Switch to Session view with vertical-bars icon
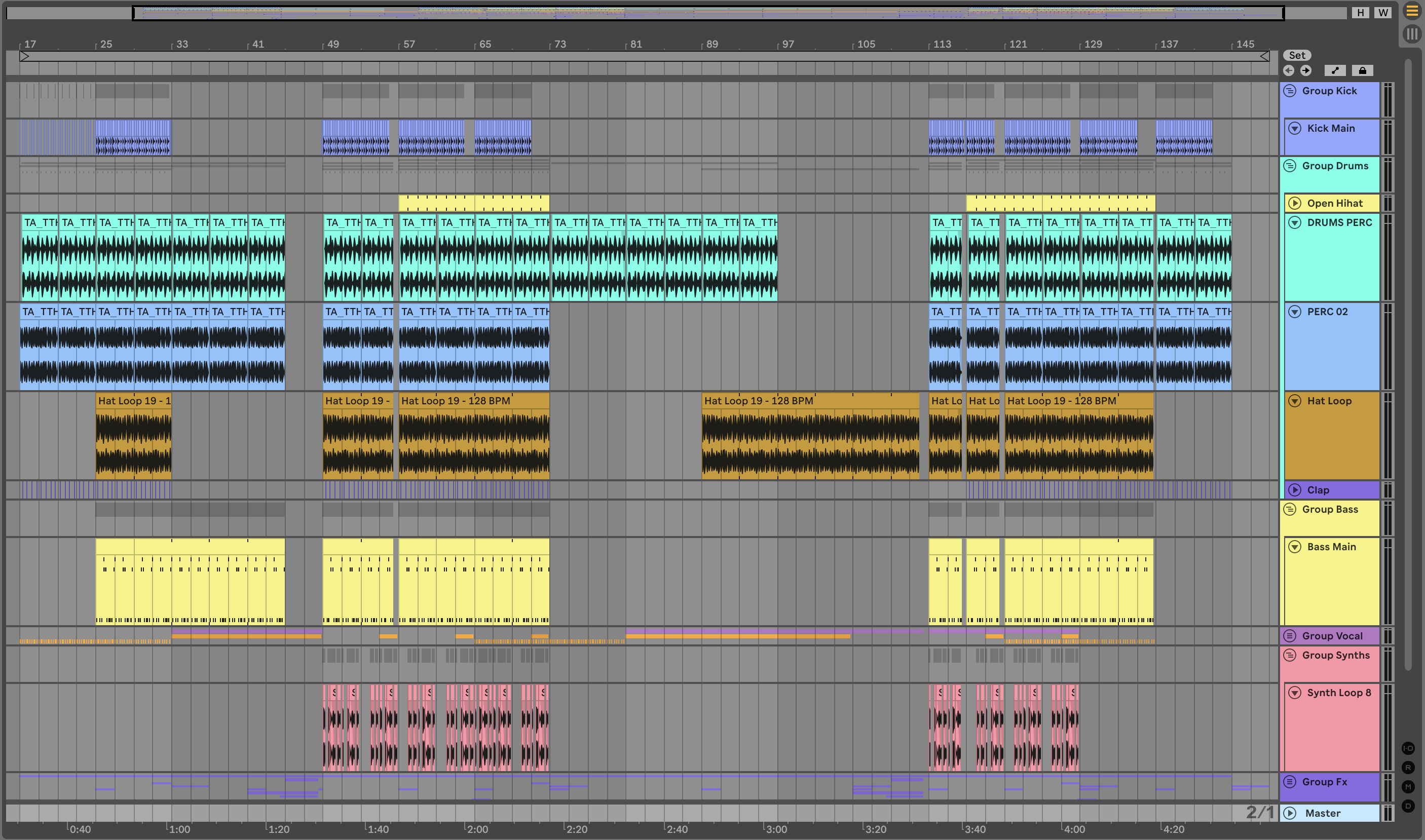The image size is (1425, 840). 1411,34
